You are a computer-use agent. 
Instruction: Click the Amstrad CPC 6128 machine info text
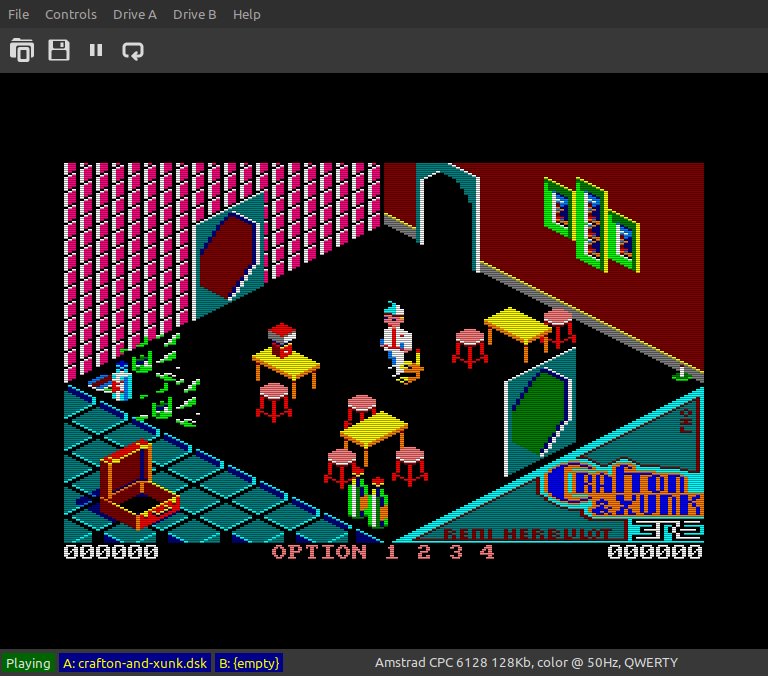coord(526,663)
